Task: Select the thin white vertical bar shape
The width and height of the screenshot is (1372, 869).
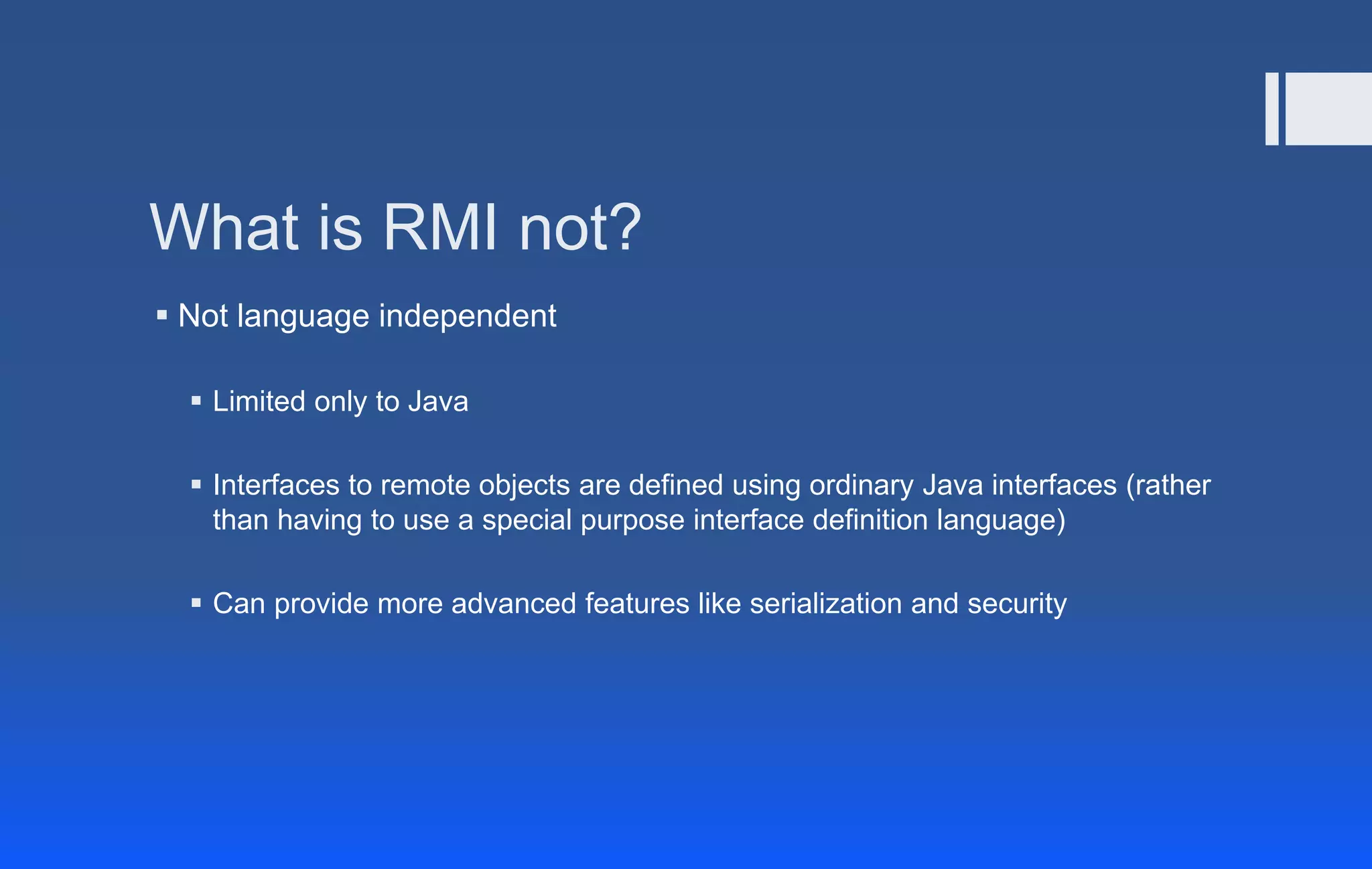Action: [x=1272, y=109]
